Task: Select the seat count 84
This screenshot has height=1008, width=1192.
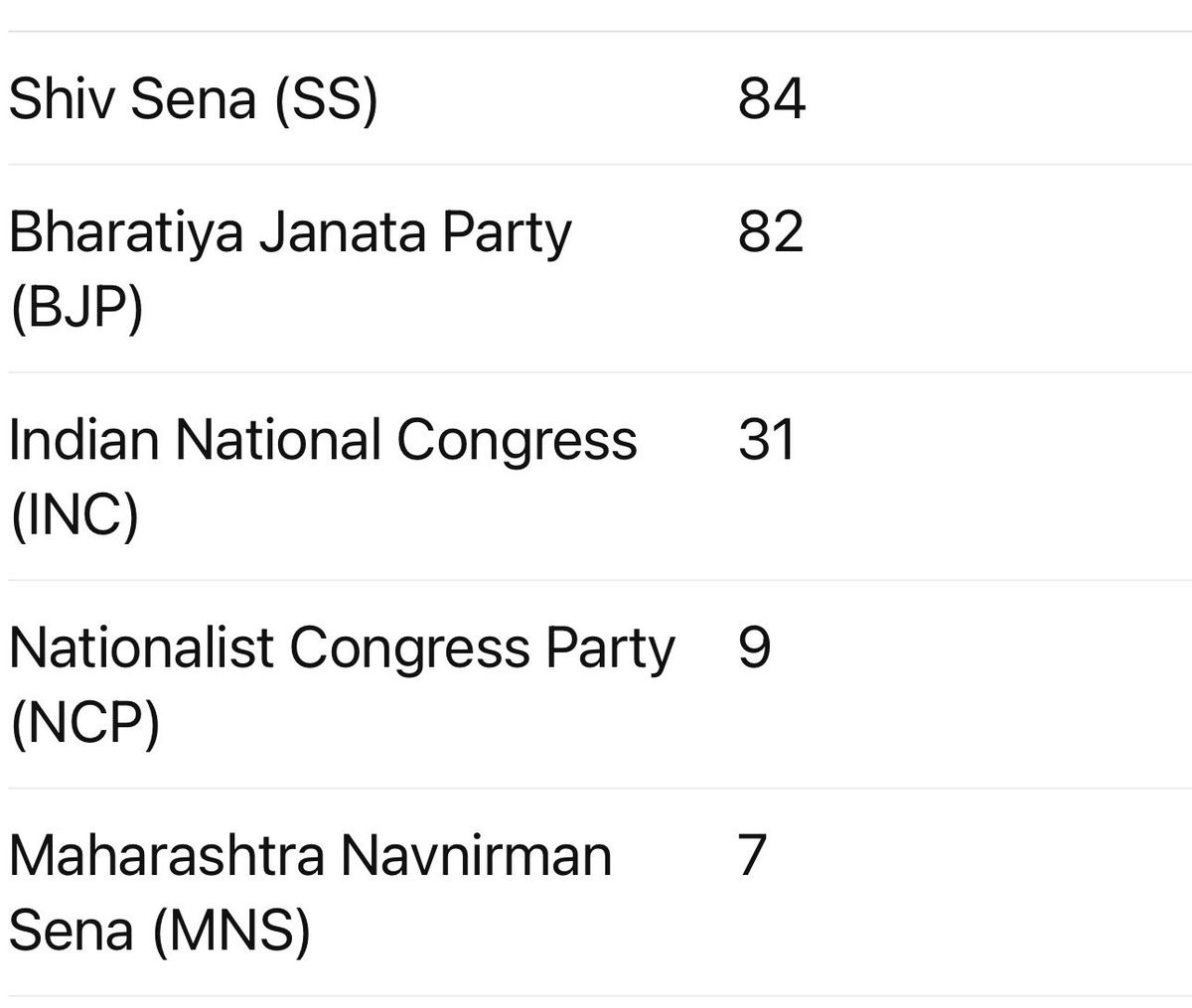Action: click(771, 99)
